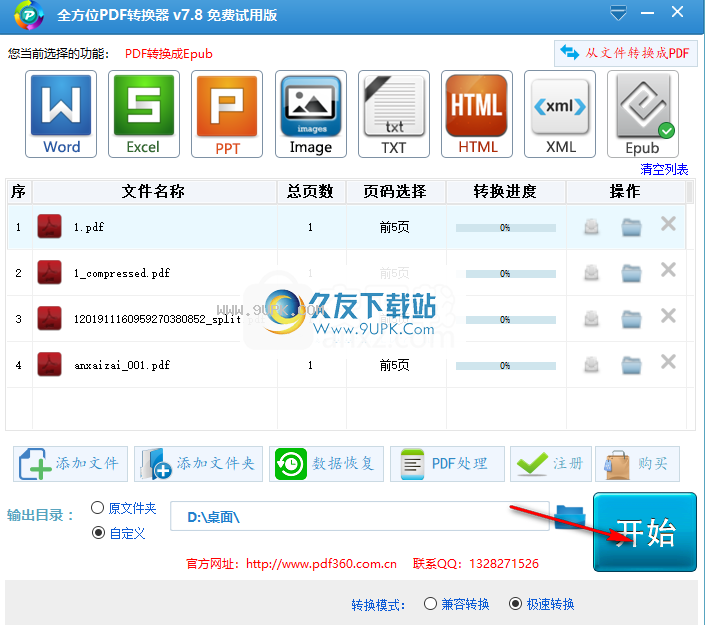Select file name 1.pdf in list
The image size is (706, 625).
click(x=89, y=227)
